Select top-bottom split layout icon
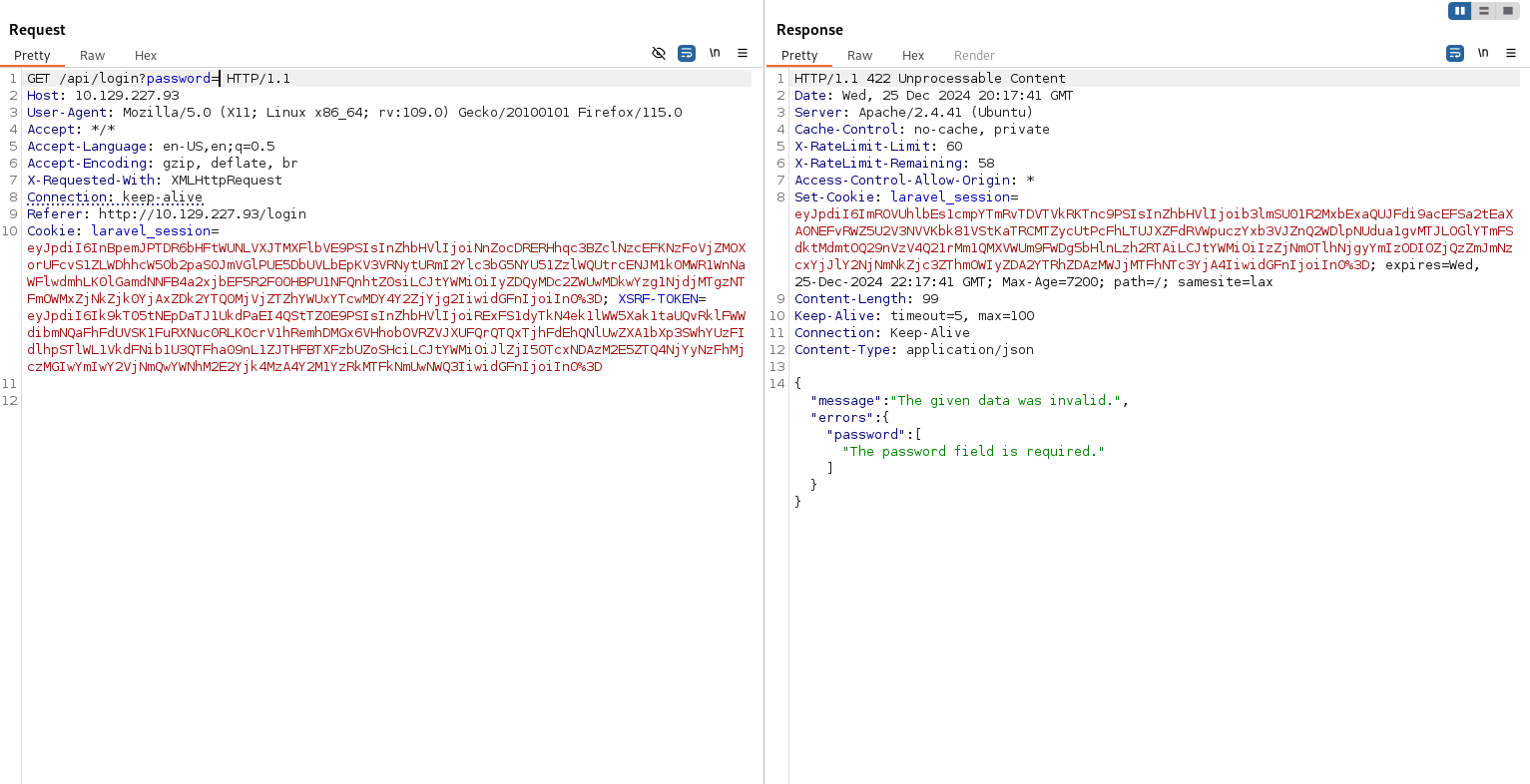Screen dimensions: 1530x784 click(x=1484, y=11)
